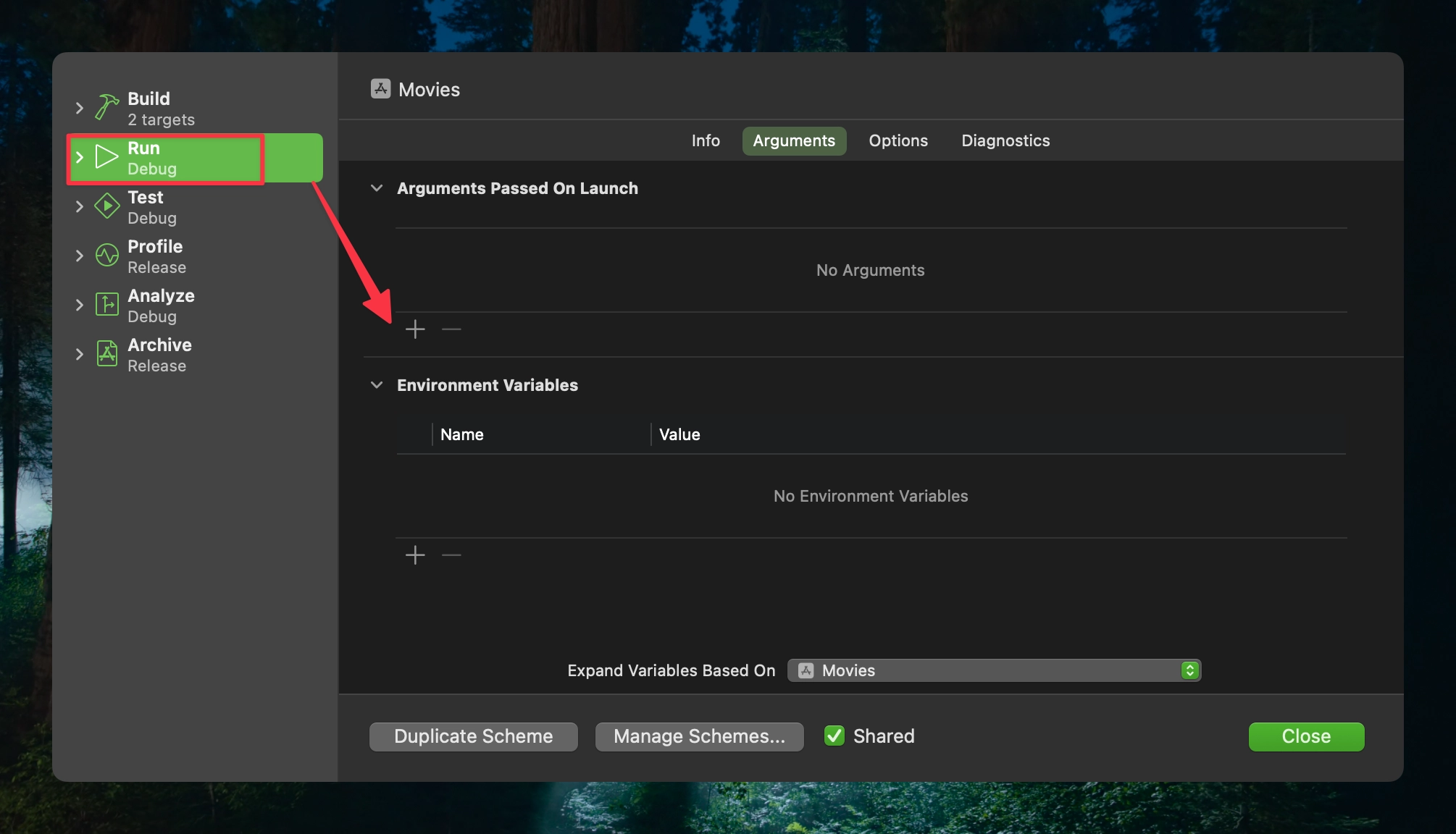This screenshot has width=1456, height=834.
Task: Click the Test diamond play icon
Action: point(107,206)
